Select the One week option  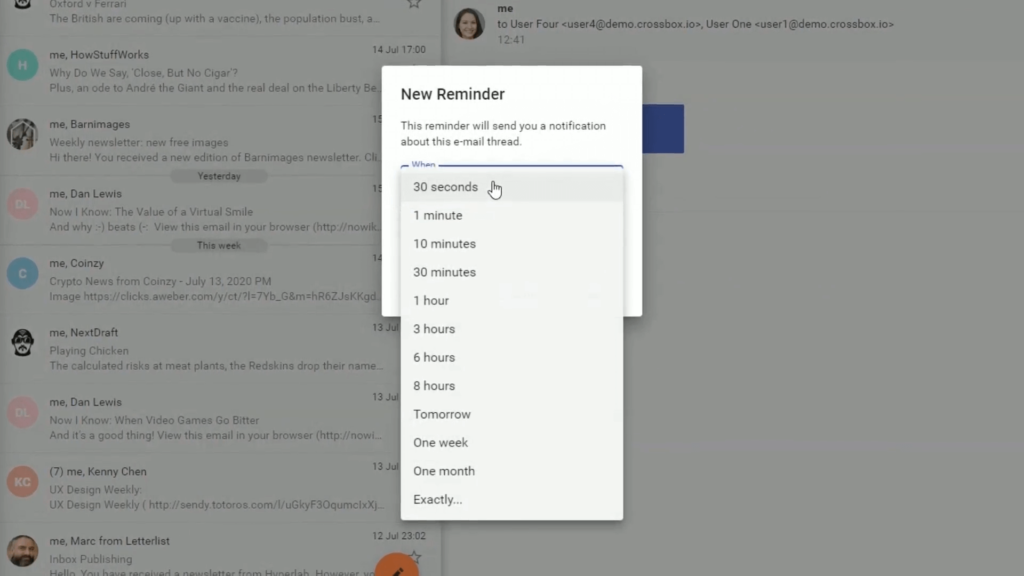pos(440,443)
